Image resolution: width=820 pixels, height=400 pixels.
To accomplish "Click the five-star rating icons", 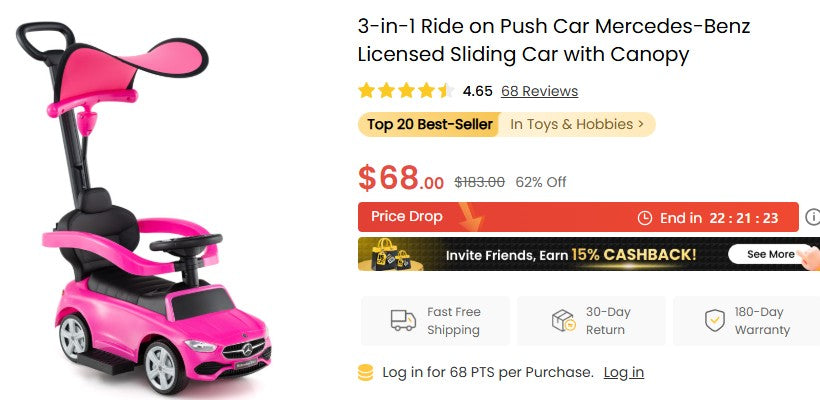I will click(x=406, y=91).
